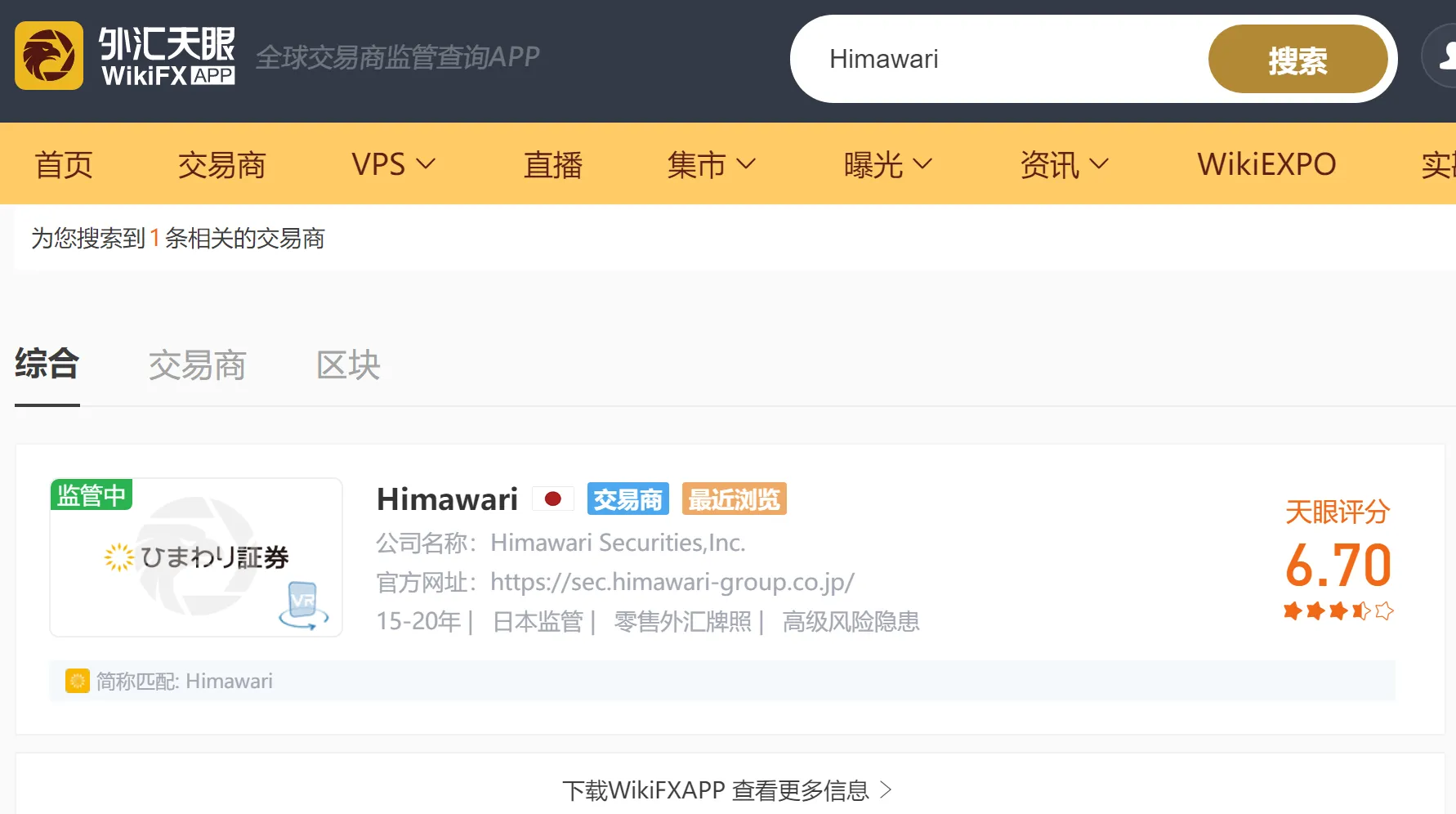Expand the 集市 dropdown menu
The image size is (1456, 814).
point(711,164)
